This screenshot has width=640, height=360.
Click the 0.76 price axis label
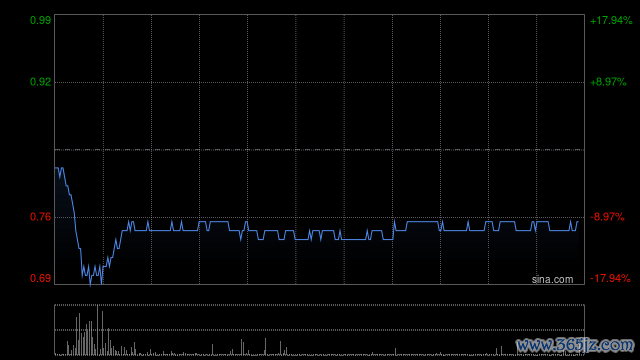40,216
